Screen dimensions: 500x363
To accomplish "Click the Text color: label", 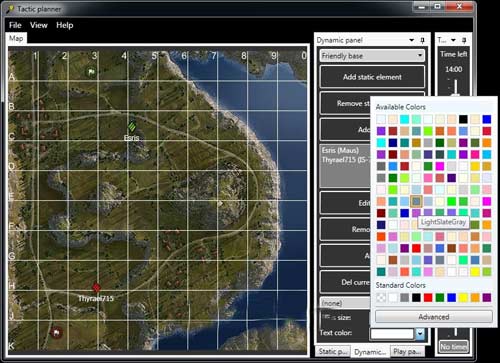I will (336, 333).
